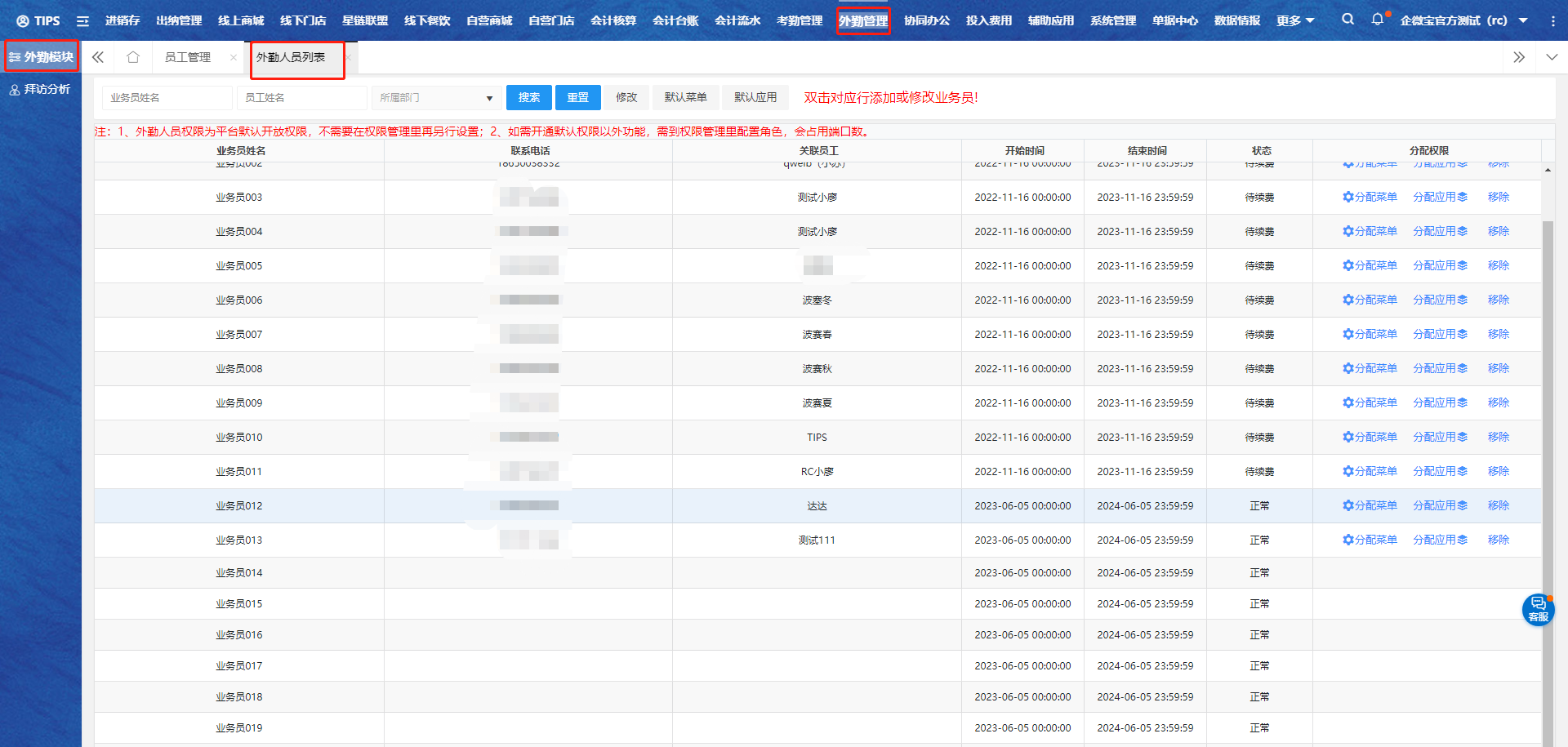Click the table's vertical scrollbar
This screenshot has height=747, width=1568.
click(x=1548, y=408)
